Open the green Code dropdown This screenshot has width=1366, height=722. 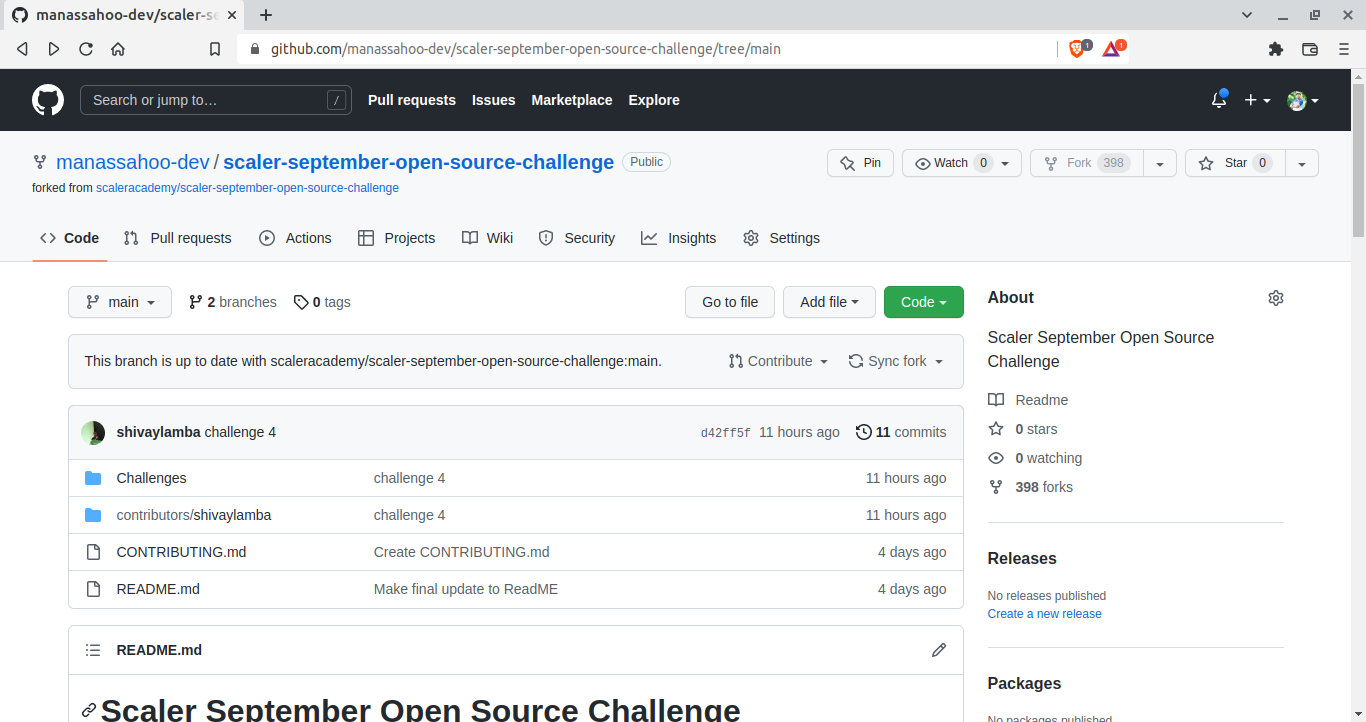point(923,301)
